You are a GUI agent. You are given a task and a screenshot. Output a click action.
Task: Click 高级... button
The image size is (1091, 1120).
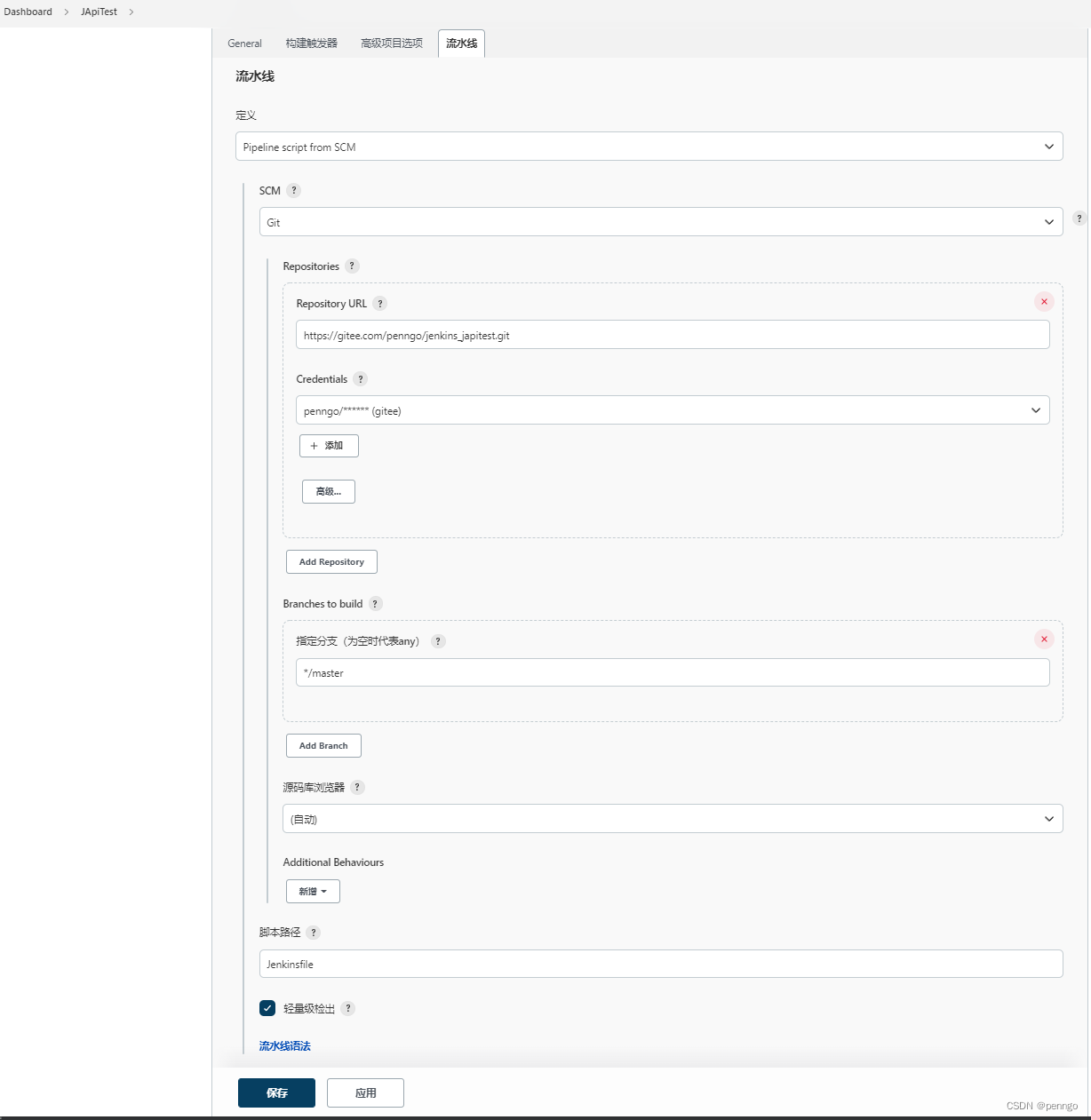click(x=329, y=491)
